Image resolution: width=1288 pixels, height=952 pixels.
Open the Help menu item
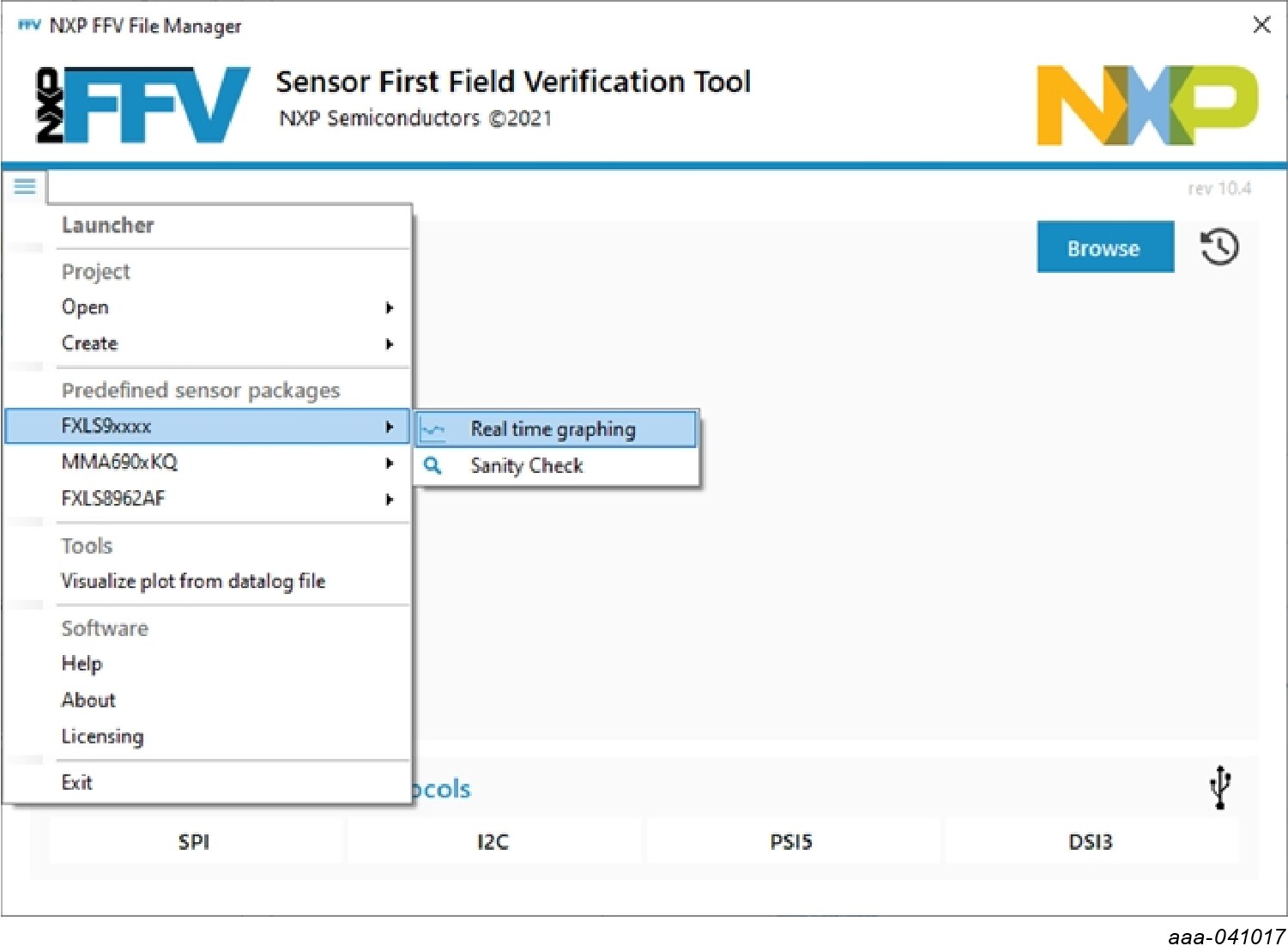click(82, 664)
